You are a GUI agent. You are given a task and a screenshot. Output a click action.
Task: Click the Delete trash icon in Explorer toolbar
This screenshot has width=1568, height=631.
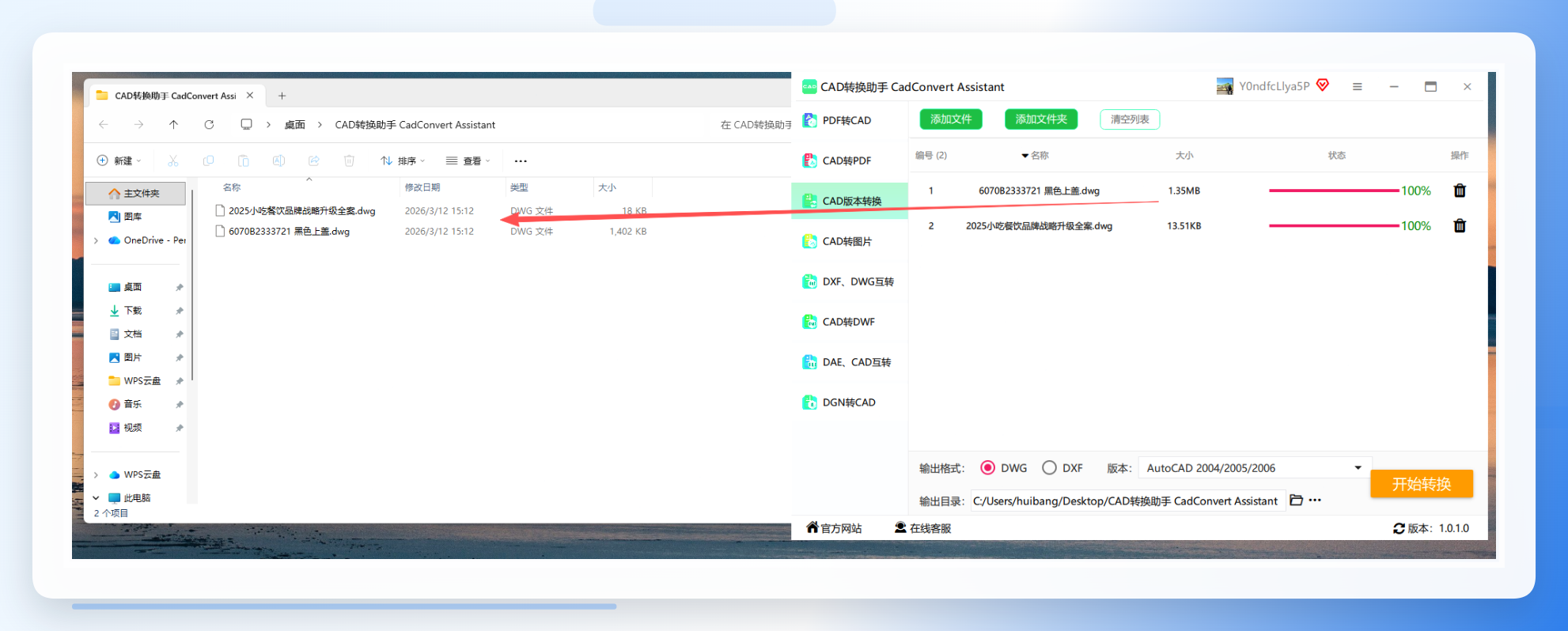tap(349, 161)
